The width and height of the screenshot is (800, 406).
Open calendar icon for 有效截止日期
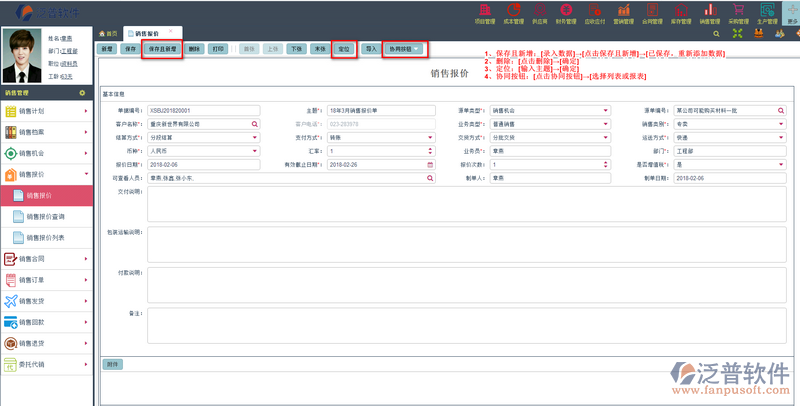point(430,165)
